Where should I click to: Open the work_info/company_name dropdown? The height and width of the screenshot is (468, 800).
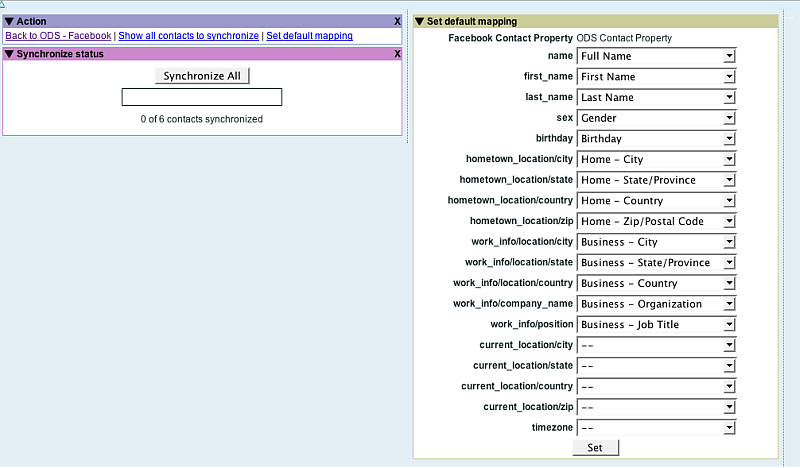click(x=656, y=304)
